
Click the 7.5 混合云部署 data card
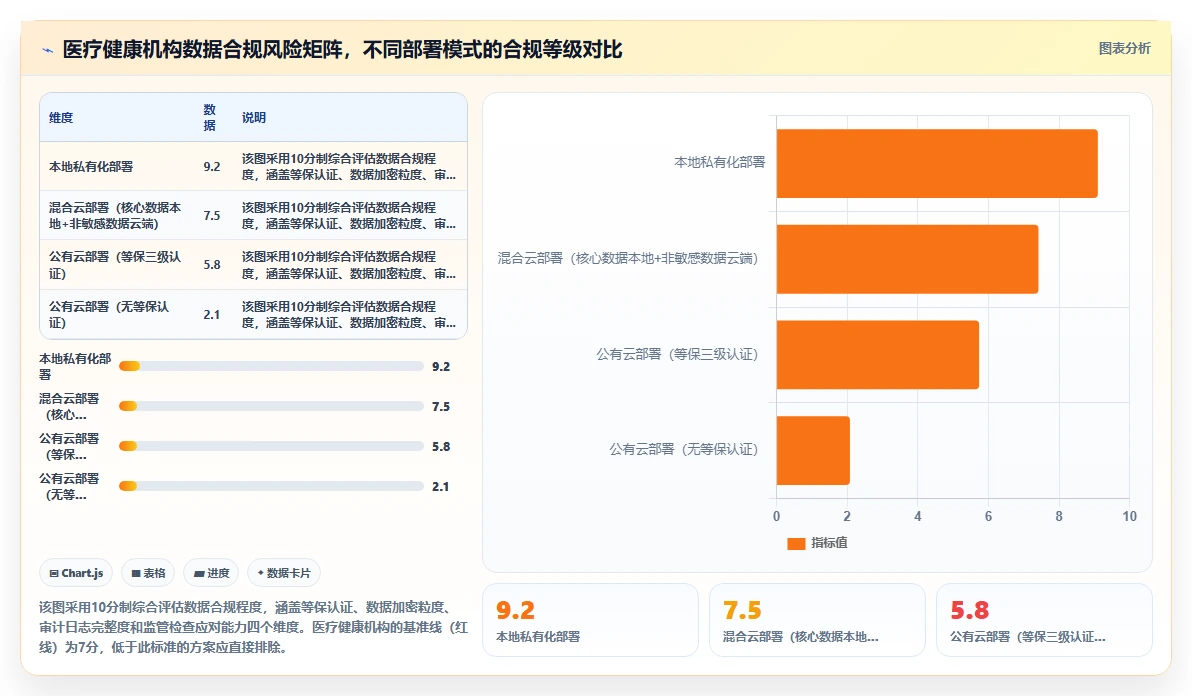coord(817,620)
